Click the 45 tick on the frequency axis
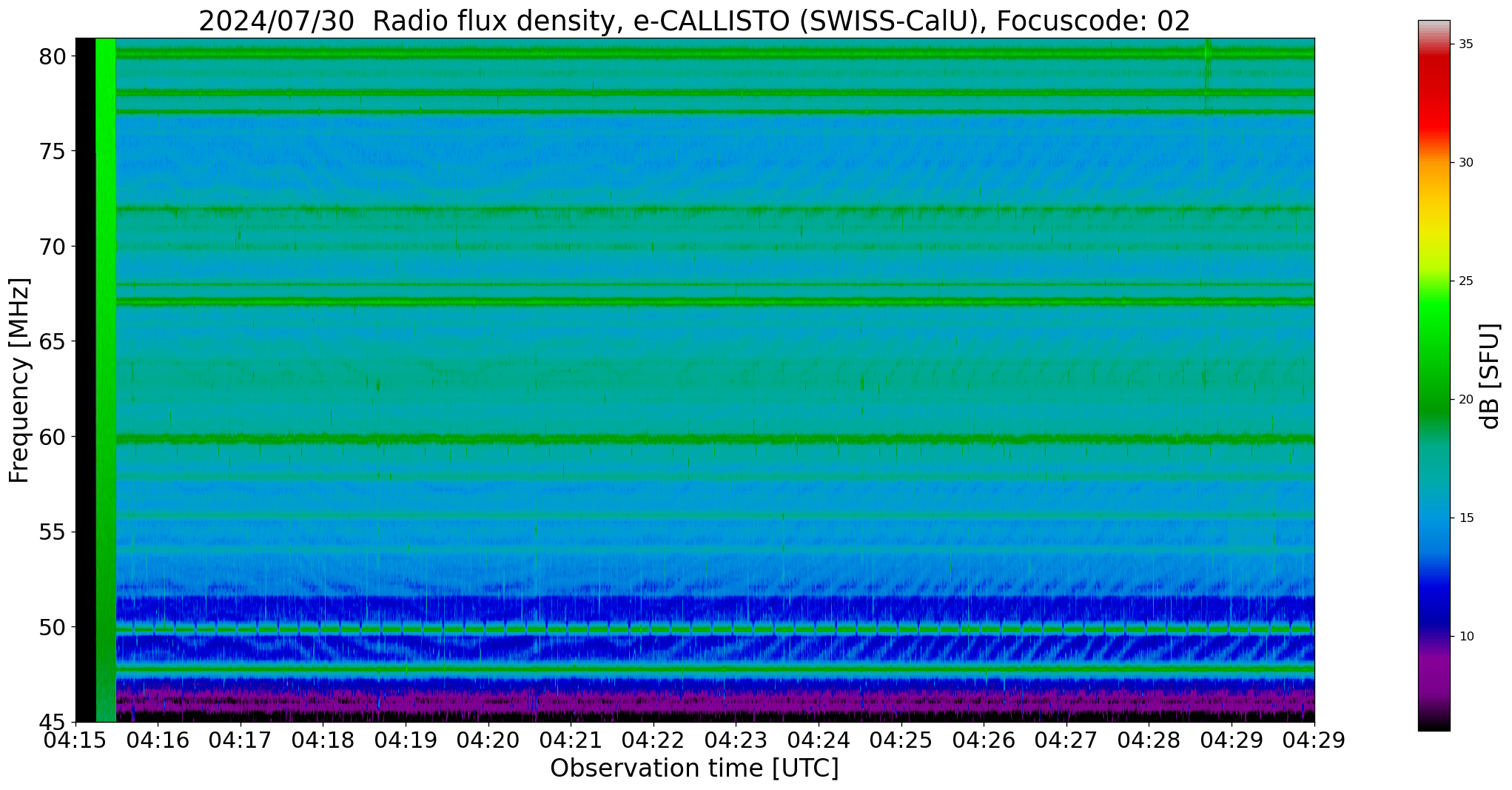 tap(53, 723)
